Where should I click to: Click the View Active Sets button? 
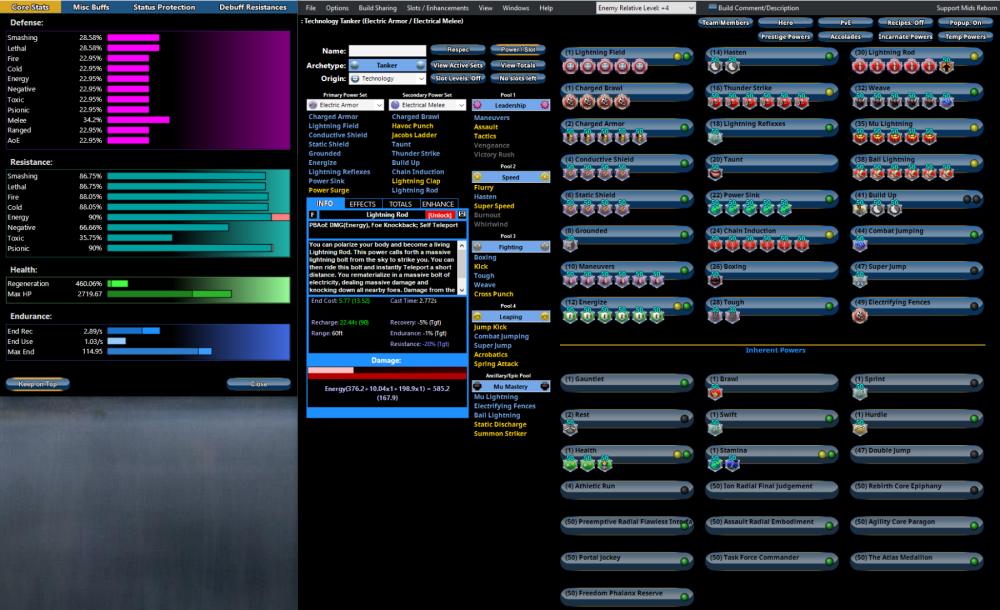pos(458,65)
